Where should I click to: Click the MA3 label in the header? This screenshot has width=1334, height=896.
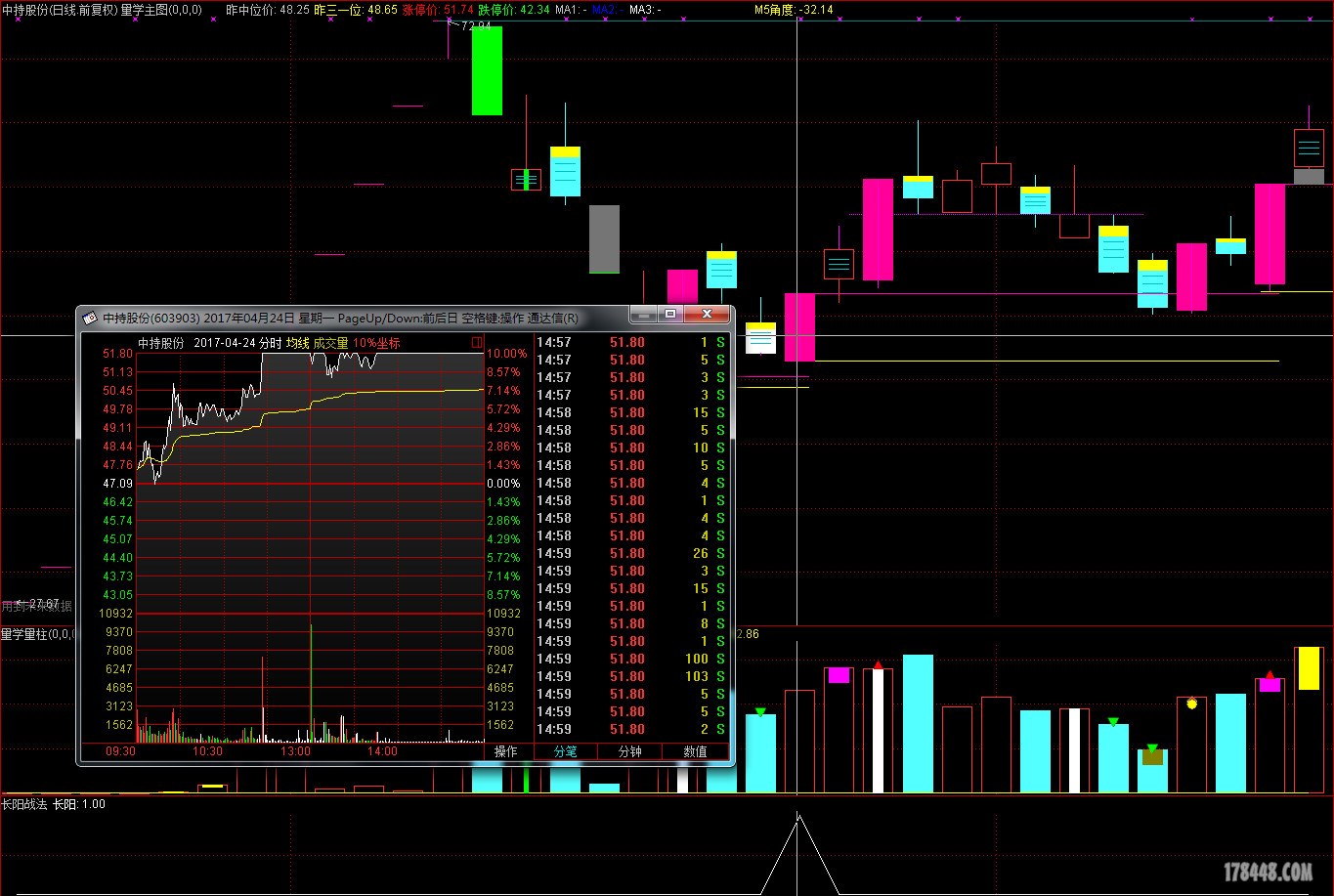point(645,10)
